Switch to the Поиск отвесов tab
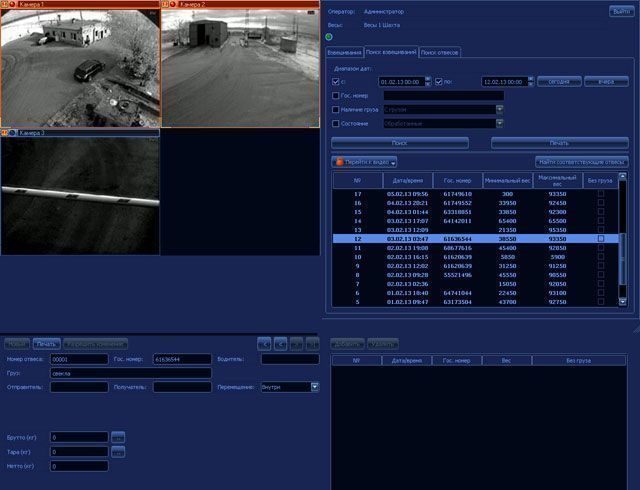This screenshot has height=490, width=640. (440, 53)
